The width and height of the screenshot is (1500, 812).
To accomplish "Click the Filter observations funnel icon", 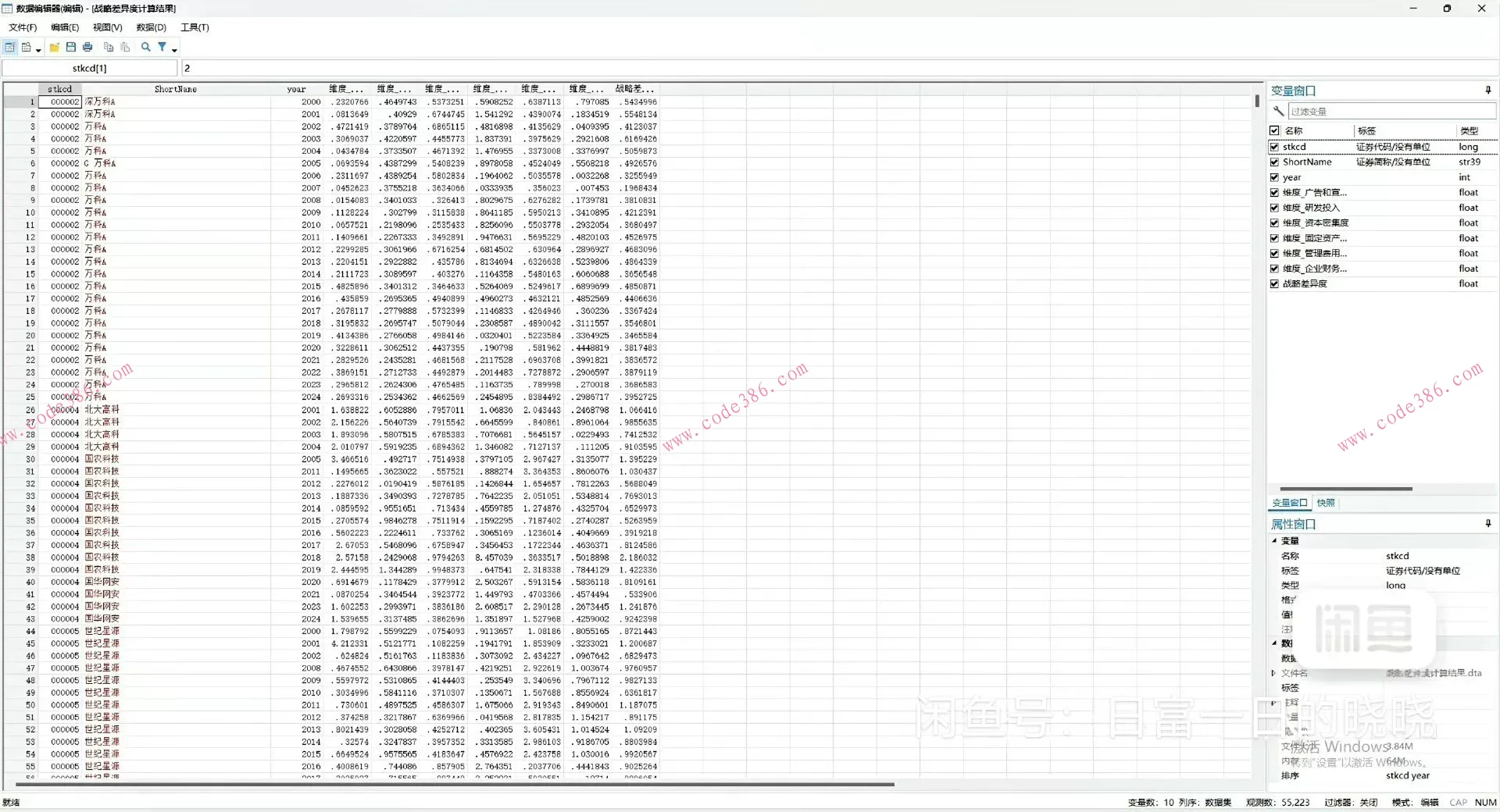I will 162,47.
